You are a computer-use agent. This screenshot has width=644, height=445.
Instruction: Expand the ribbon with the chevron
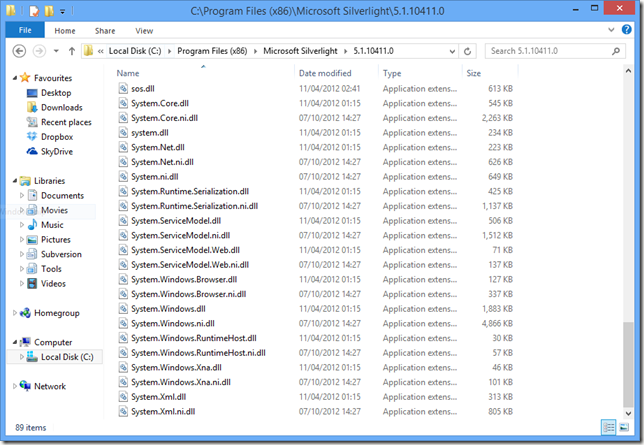(611, 30)
